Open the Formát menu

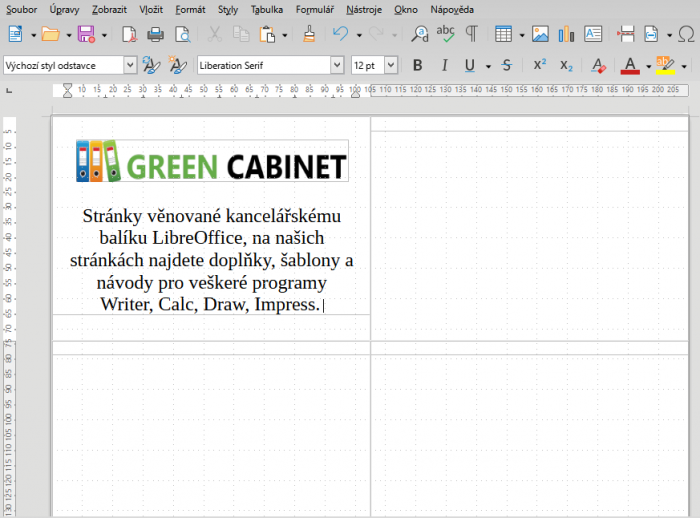190,9
